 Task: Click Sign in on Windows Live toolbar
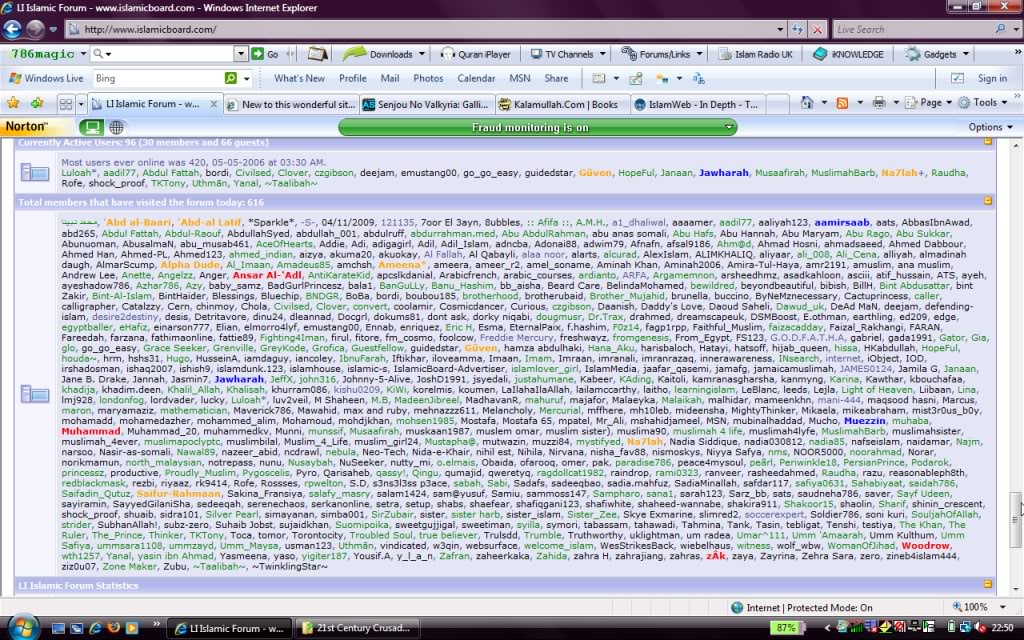(992, 78)
